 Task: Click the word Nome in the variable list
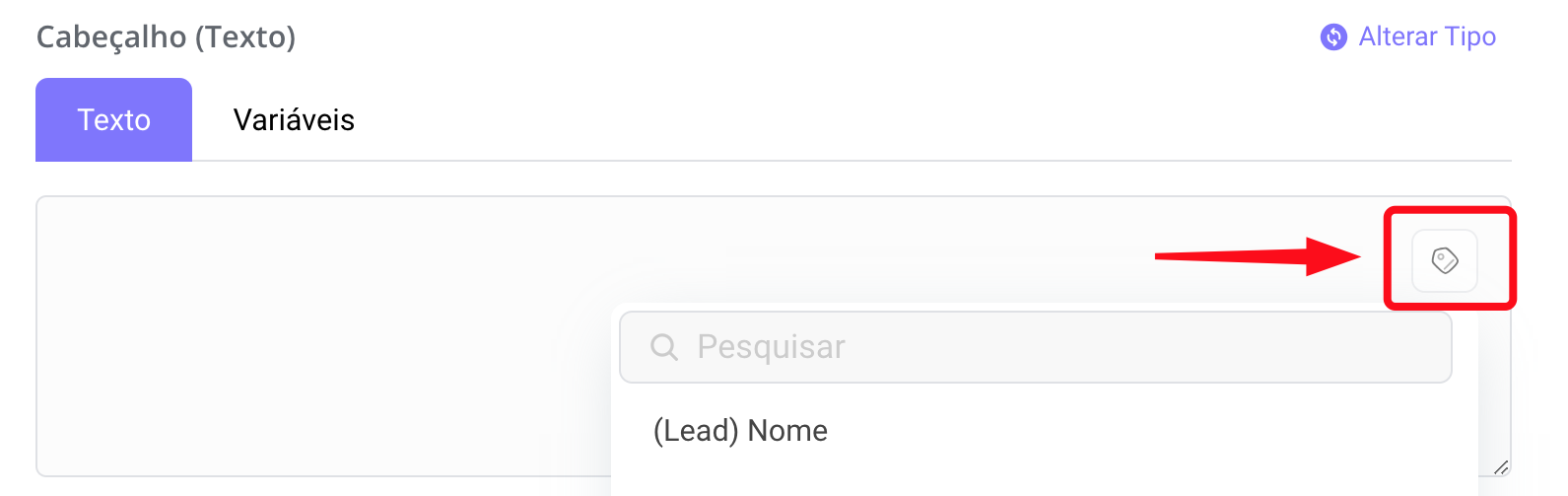click(787, 431)
